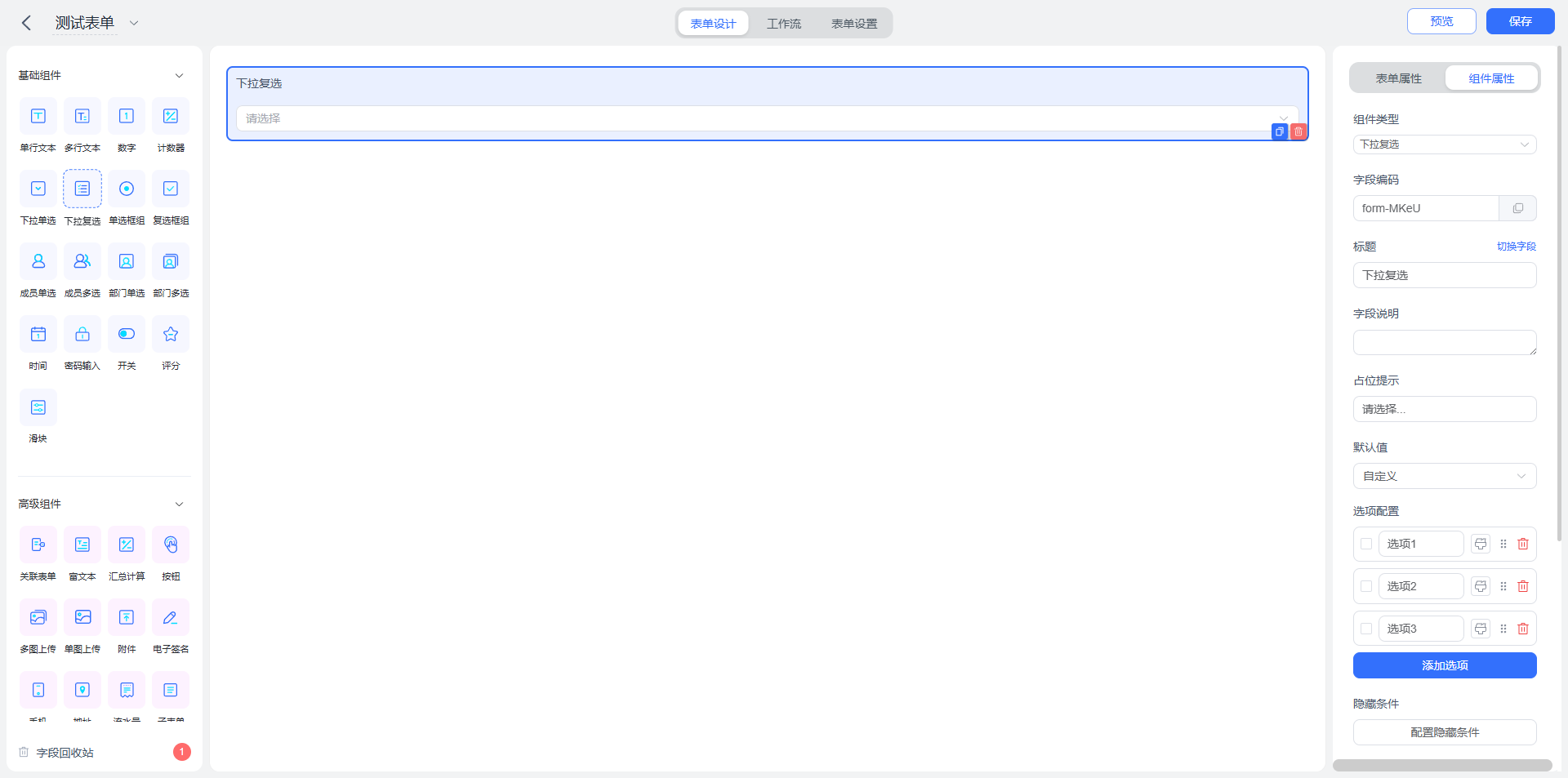
Task: Switch to the 工作流 tab
Action: (783, 24)
